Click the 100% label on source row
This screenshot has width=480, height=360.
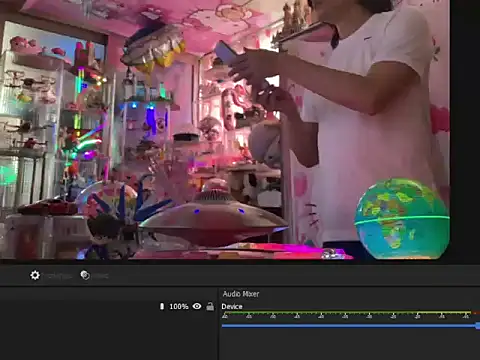tap(179, 306)
